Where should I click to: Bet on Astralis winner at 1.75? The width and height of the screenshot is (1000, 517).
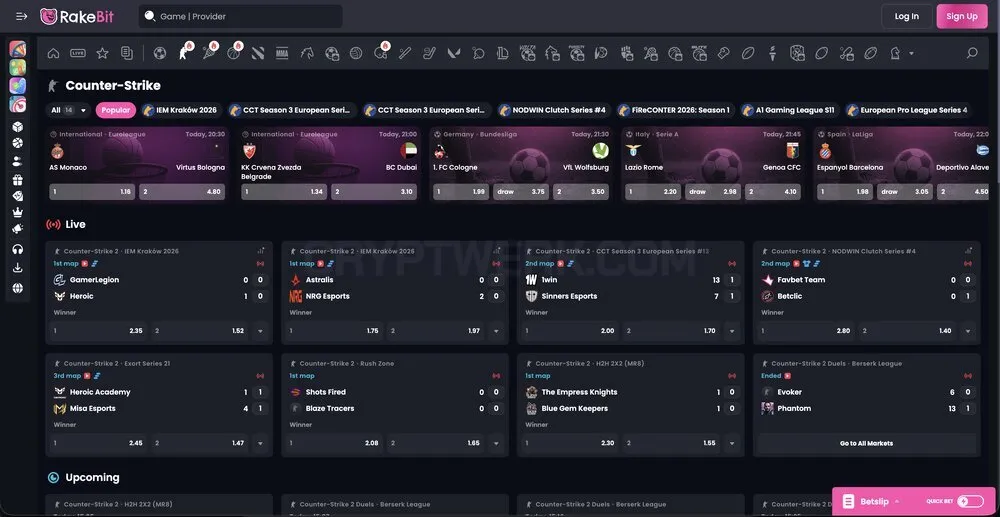(x=335, y=331)
